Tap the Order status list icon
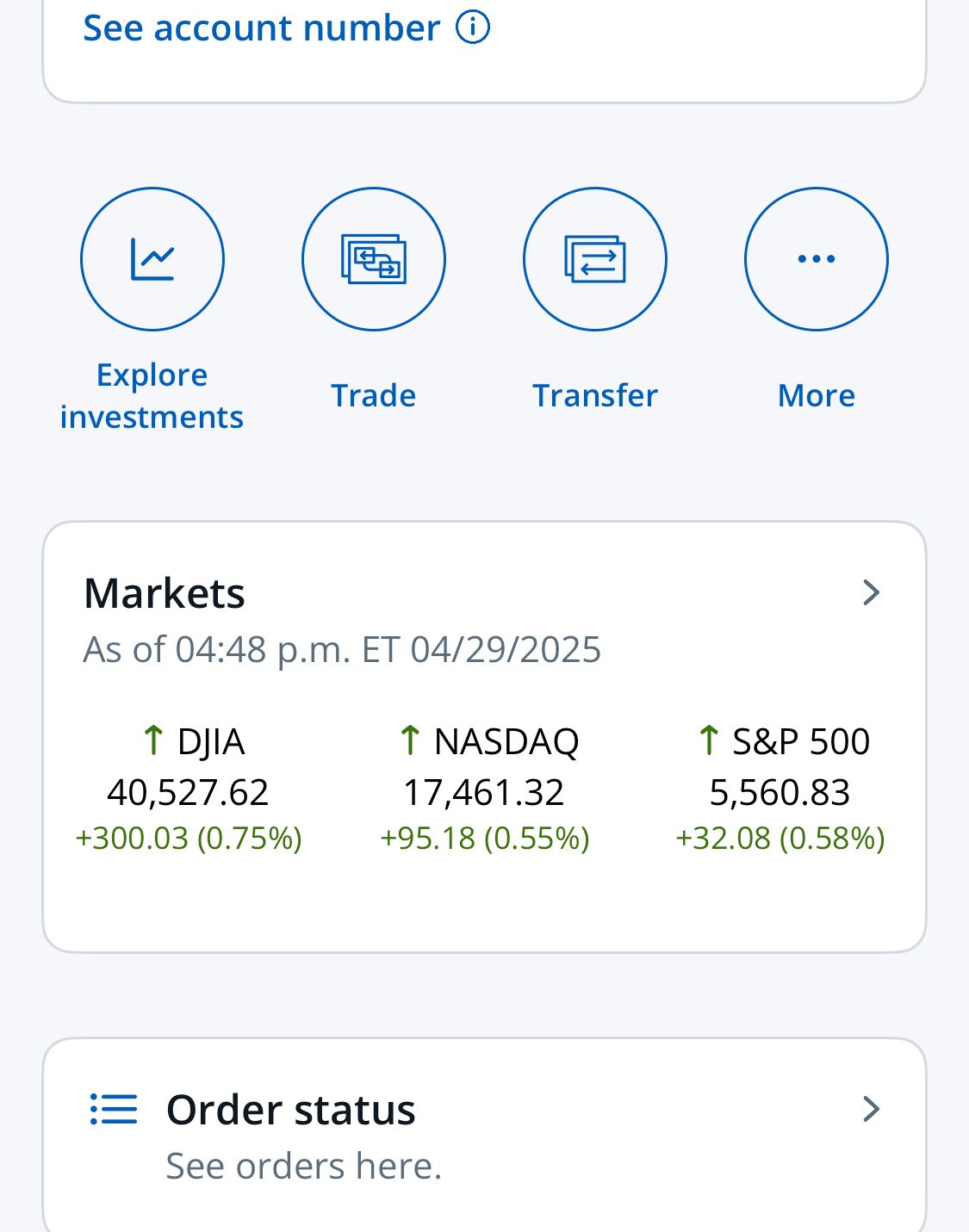969x1232 pixels. point(114,1110)
